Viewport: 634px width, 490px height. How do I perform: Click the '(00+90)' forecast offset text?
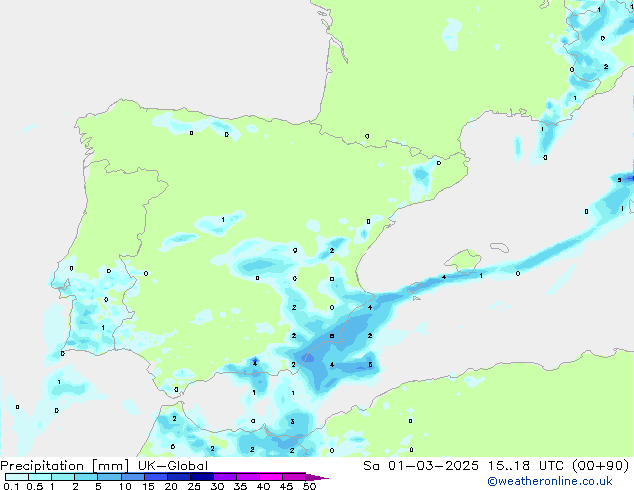pyautogui.click(x=601, y=466)
